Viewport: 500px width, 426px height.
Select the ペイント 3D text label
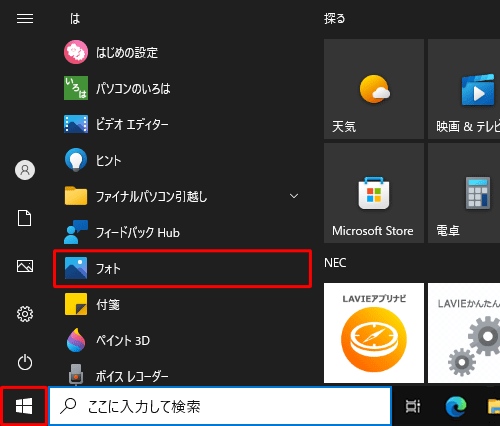coord(123,340)
